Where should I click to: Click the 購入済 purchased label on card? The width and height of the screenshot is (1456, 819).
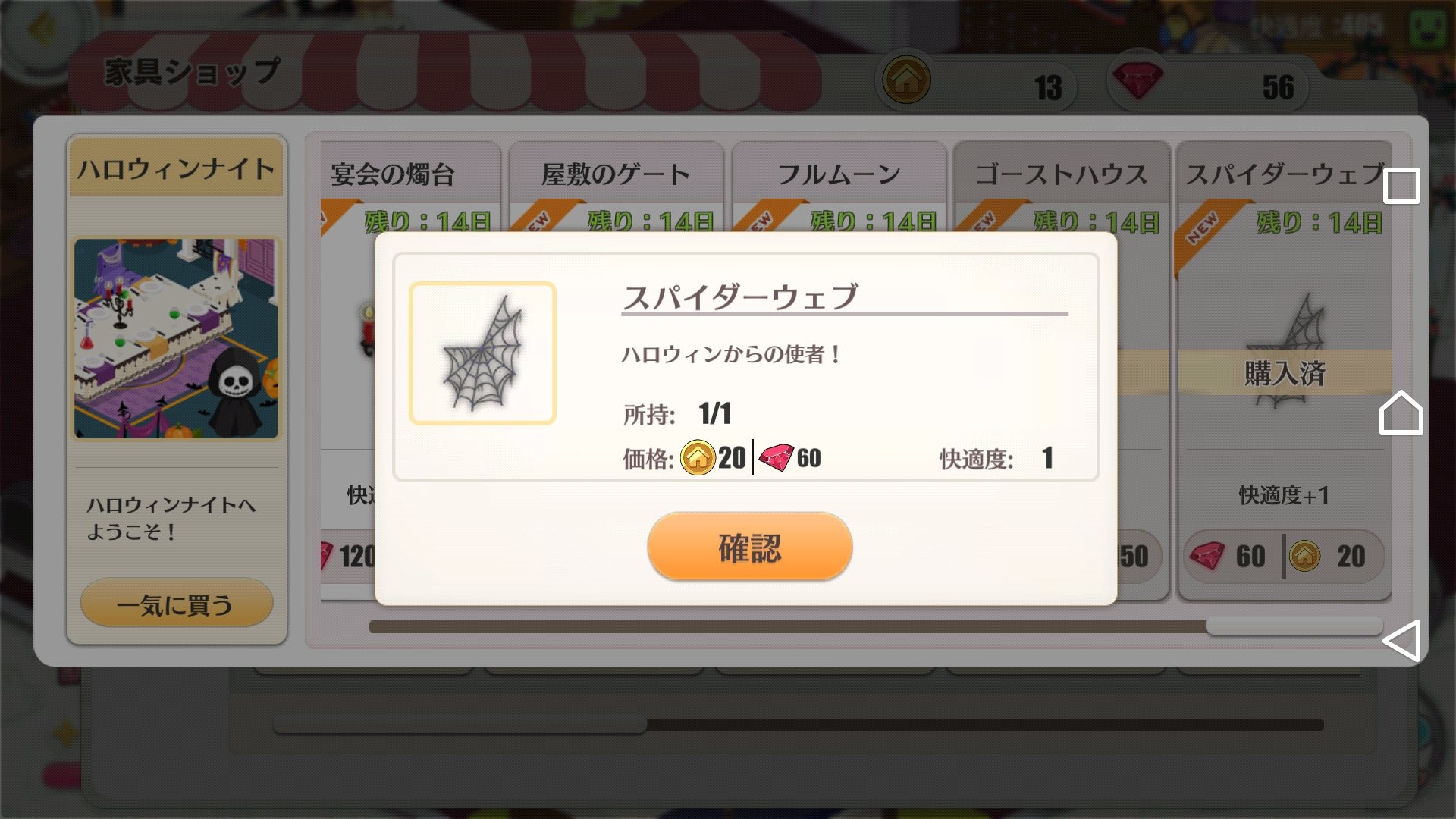(1285, 372)
